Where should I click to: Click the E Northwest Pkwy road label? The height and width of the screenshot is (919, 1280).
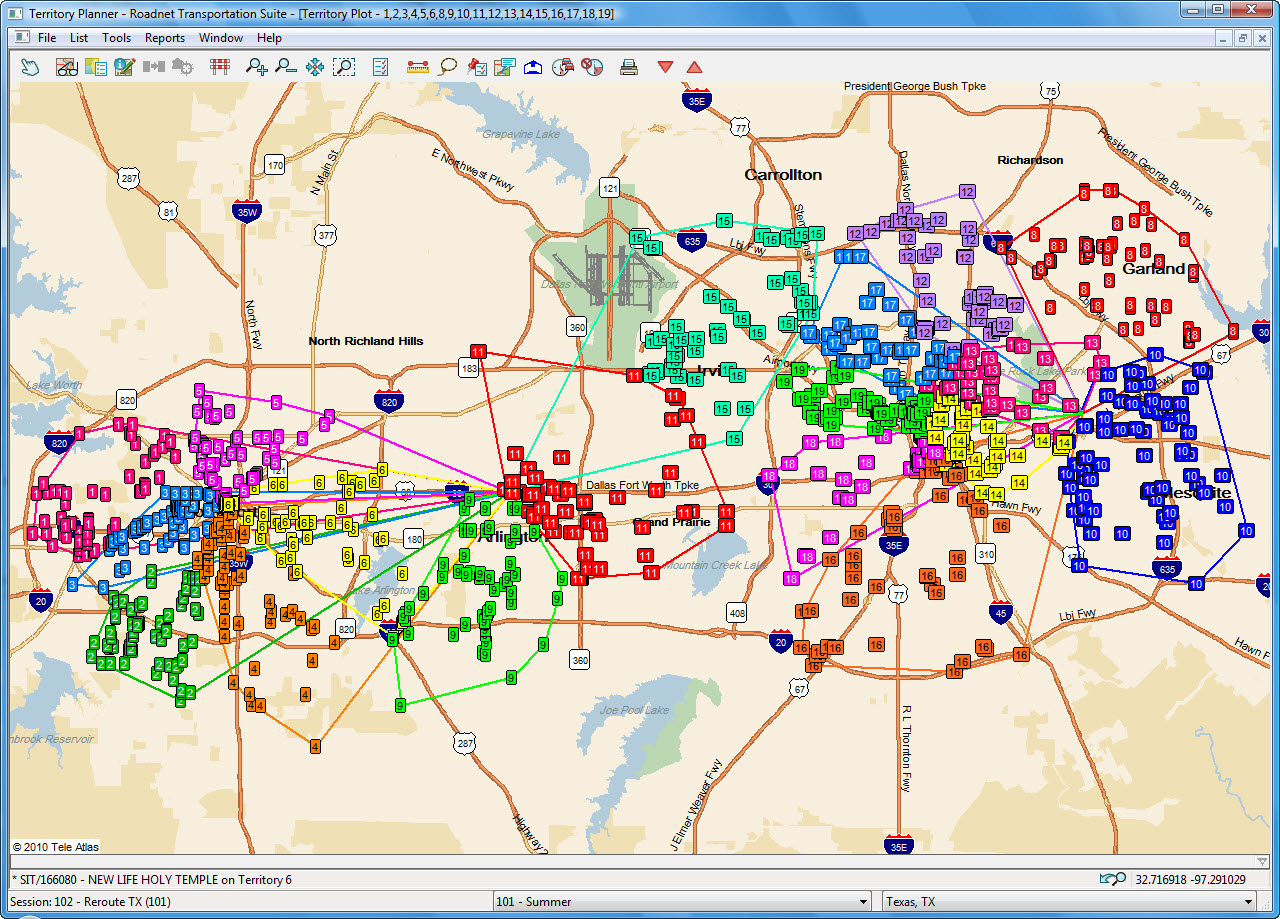(472, 170)
